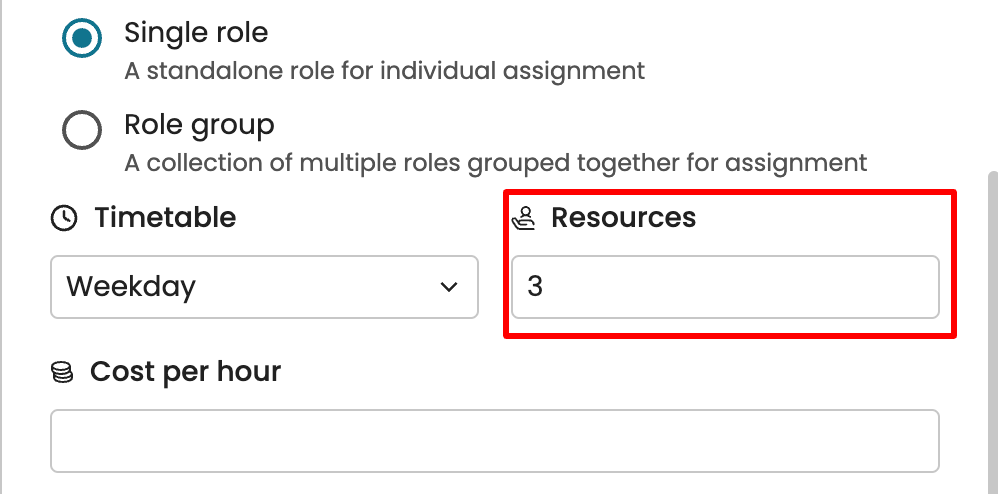Screen dimensions: 998x494
Task: Select the Single role radio button
Action: (x=82, y=39)
